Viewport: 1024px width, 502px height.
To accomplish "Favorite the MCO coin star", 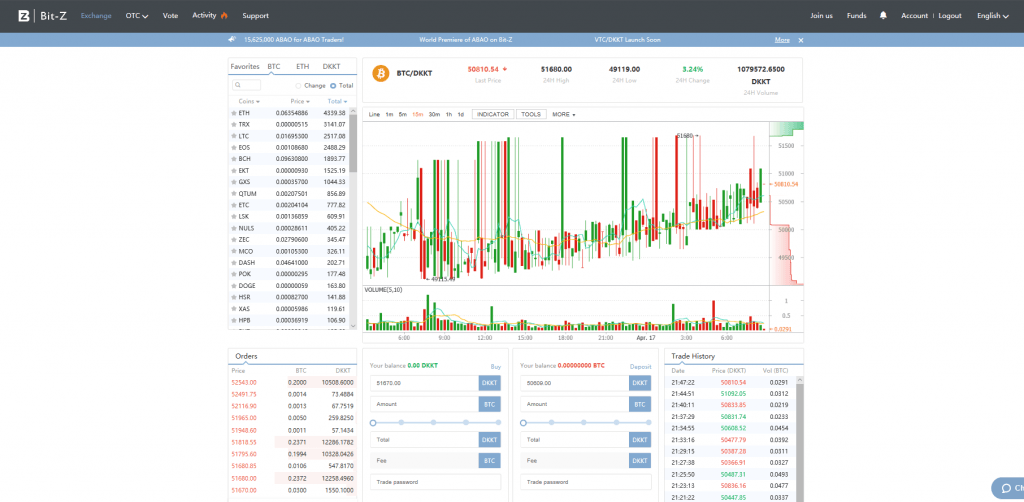I will pyautogui.click(x=233, y=251).
